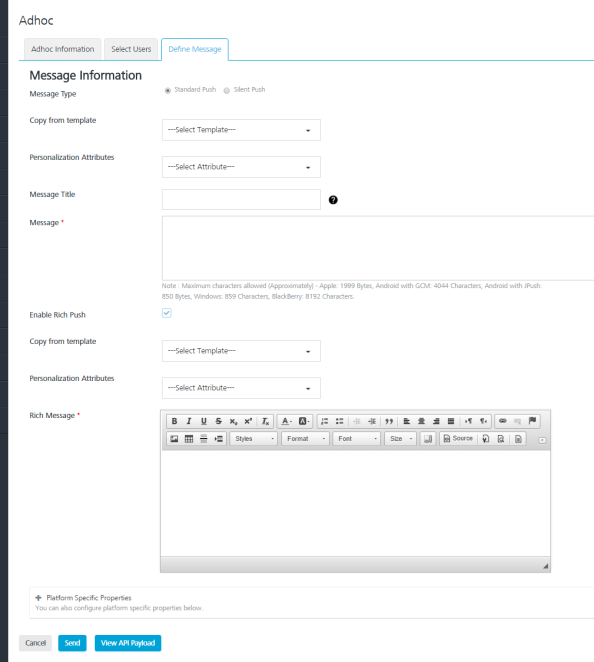Screen dimensions: 594x662
Task: Click the Send button
Action: (x=72, y=643)
